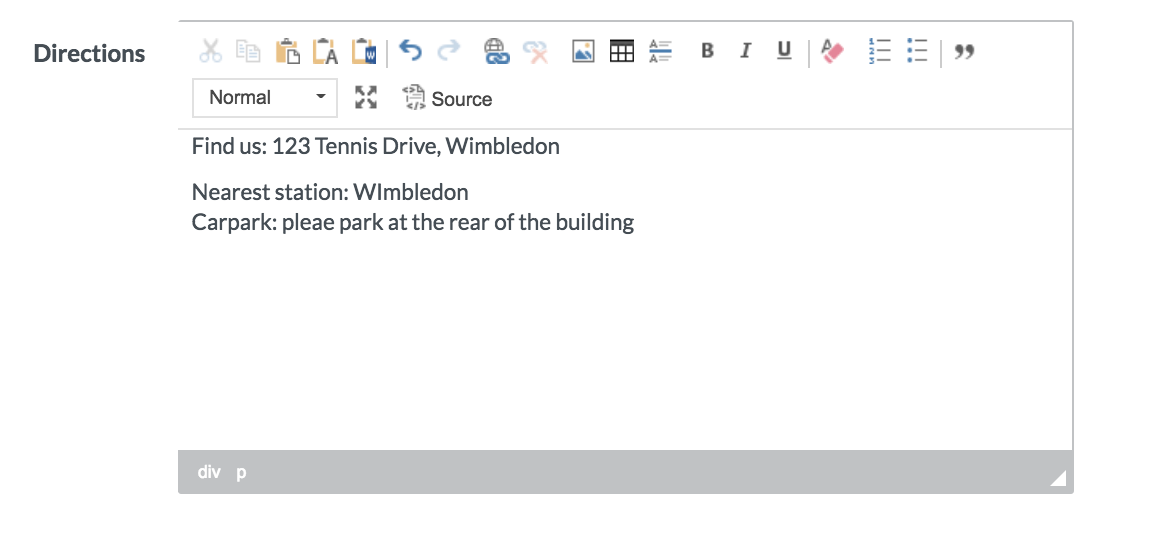1154x540 pixels.
Task: Toggle bold formatting
Action: pos(707,51)
